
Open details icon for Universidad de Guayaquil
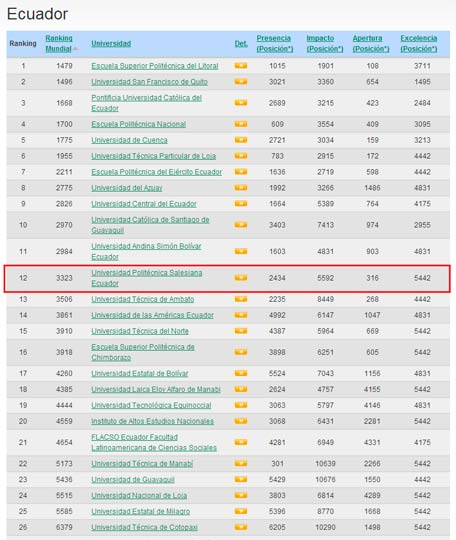(x=241, y=479)
